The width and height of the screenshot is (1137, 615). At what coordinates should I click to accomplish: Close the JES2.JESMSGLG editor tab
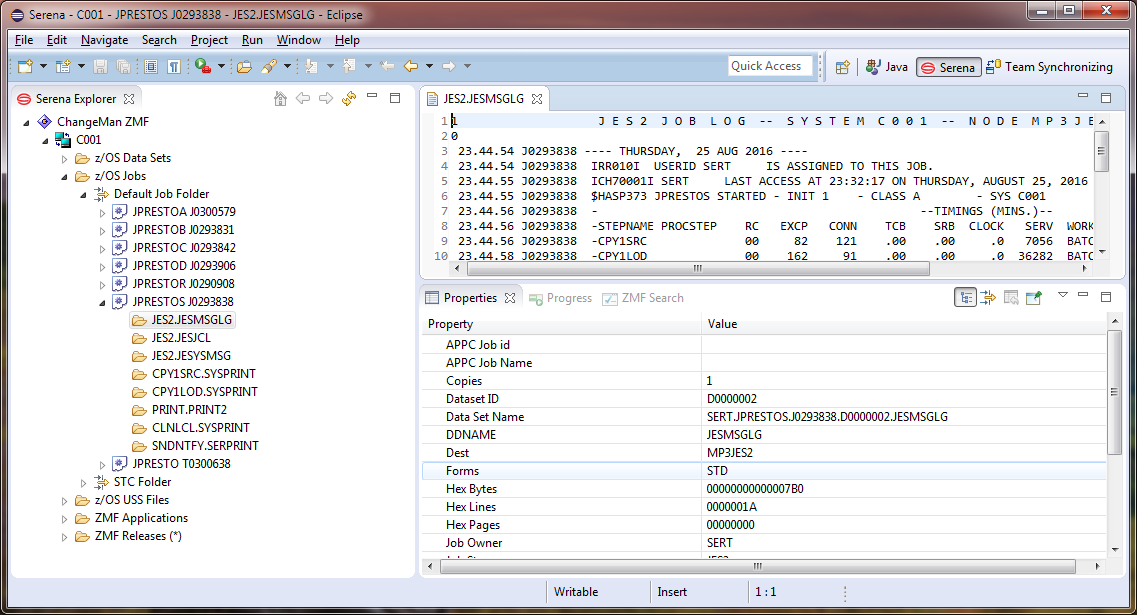tap(537, 99)
